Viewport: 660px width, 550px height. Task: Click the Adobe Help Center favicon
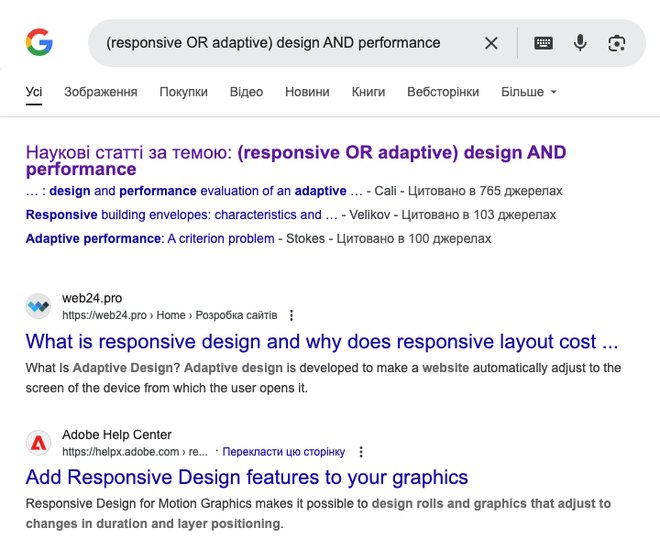[x=39, y=443]
